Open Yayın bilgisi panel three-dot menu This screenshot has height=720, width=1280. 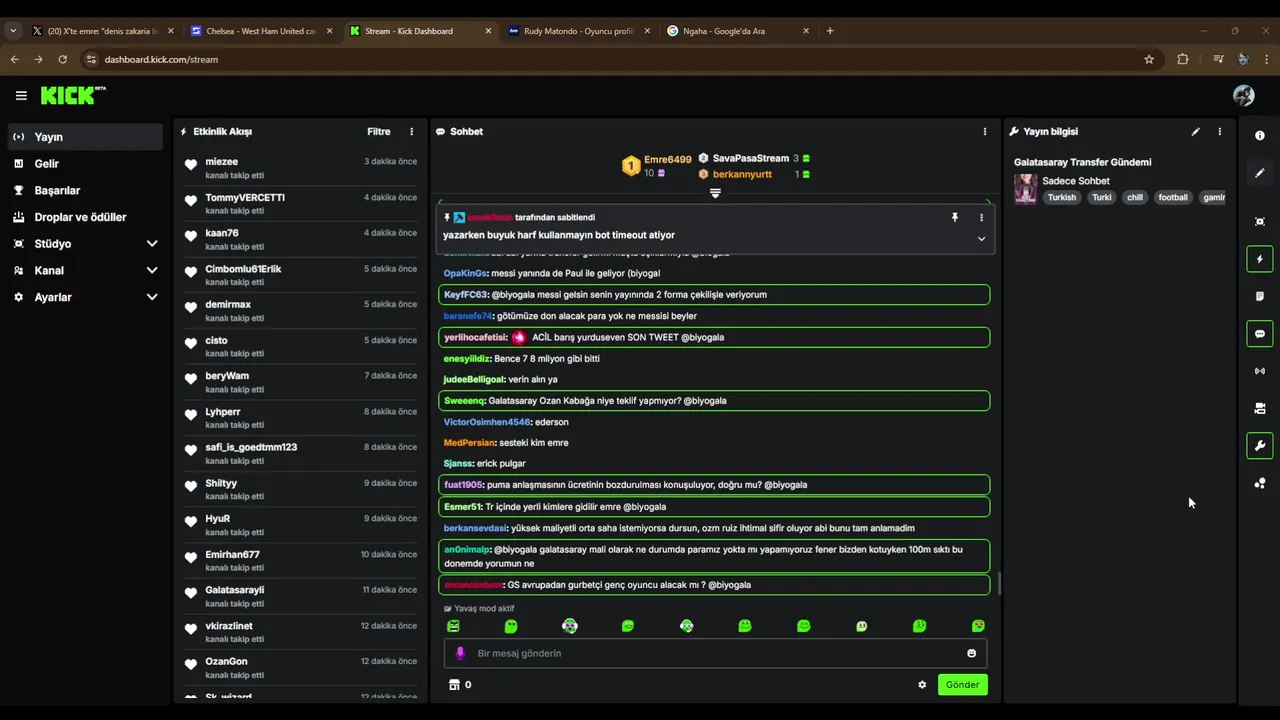click(1219, 131)
